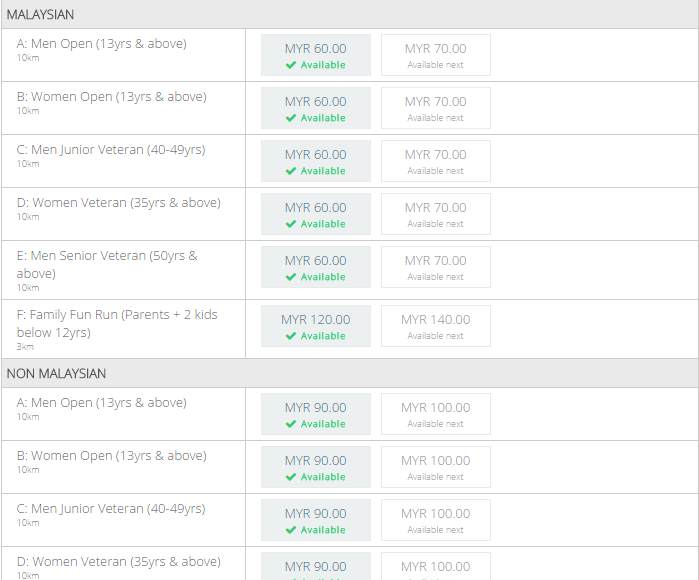The height and width of the screenshot is (580, 699).
Task: Click MYR 70.00 next price for Malaysian Men Open
Action: coord(436,55)
